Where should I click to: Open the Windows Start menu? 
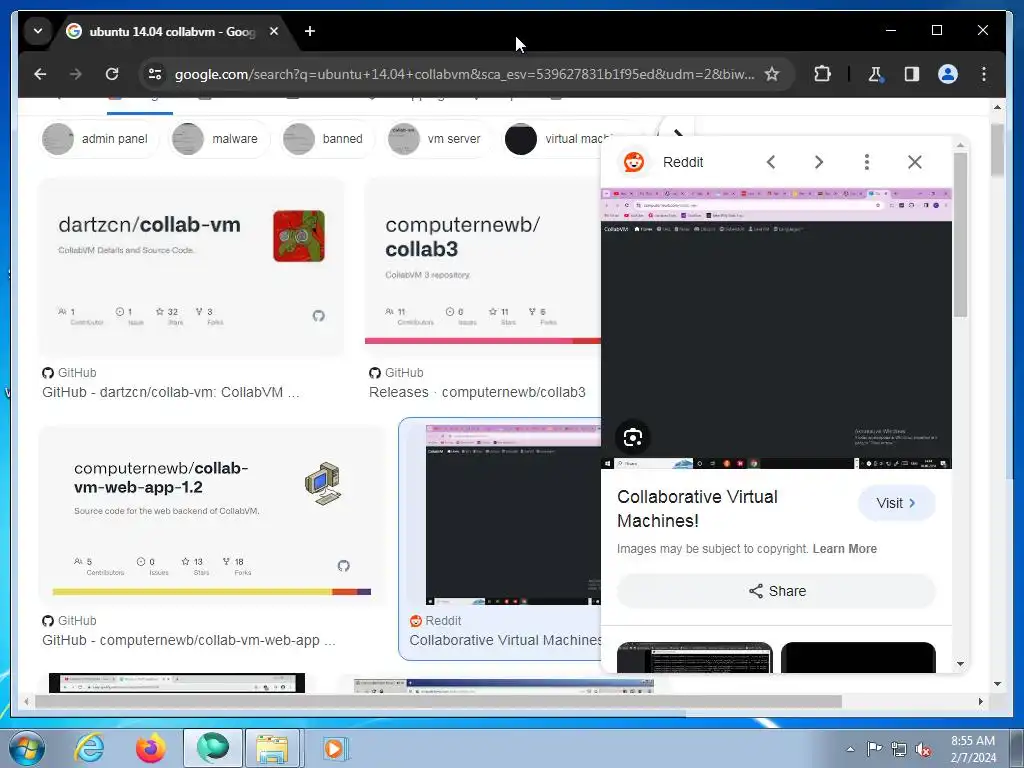click(x=27, y=748)
